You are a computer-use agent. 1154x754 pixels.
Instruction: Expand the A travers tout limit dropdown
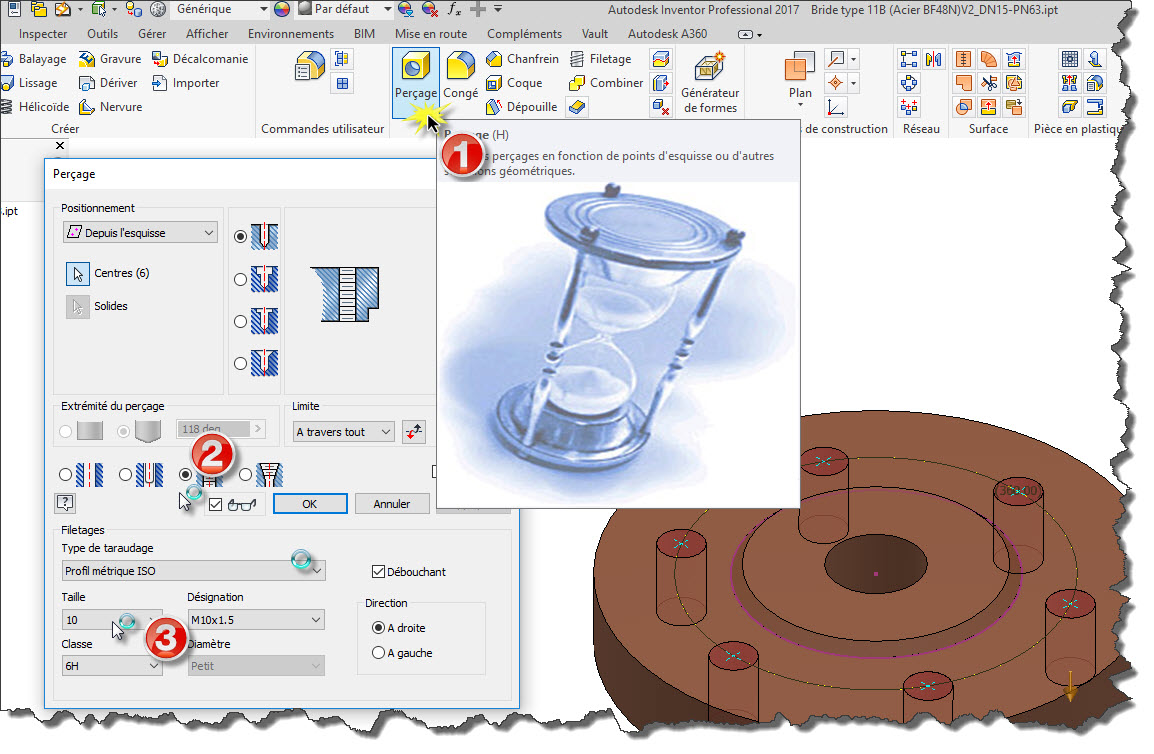343,432
